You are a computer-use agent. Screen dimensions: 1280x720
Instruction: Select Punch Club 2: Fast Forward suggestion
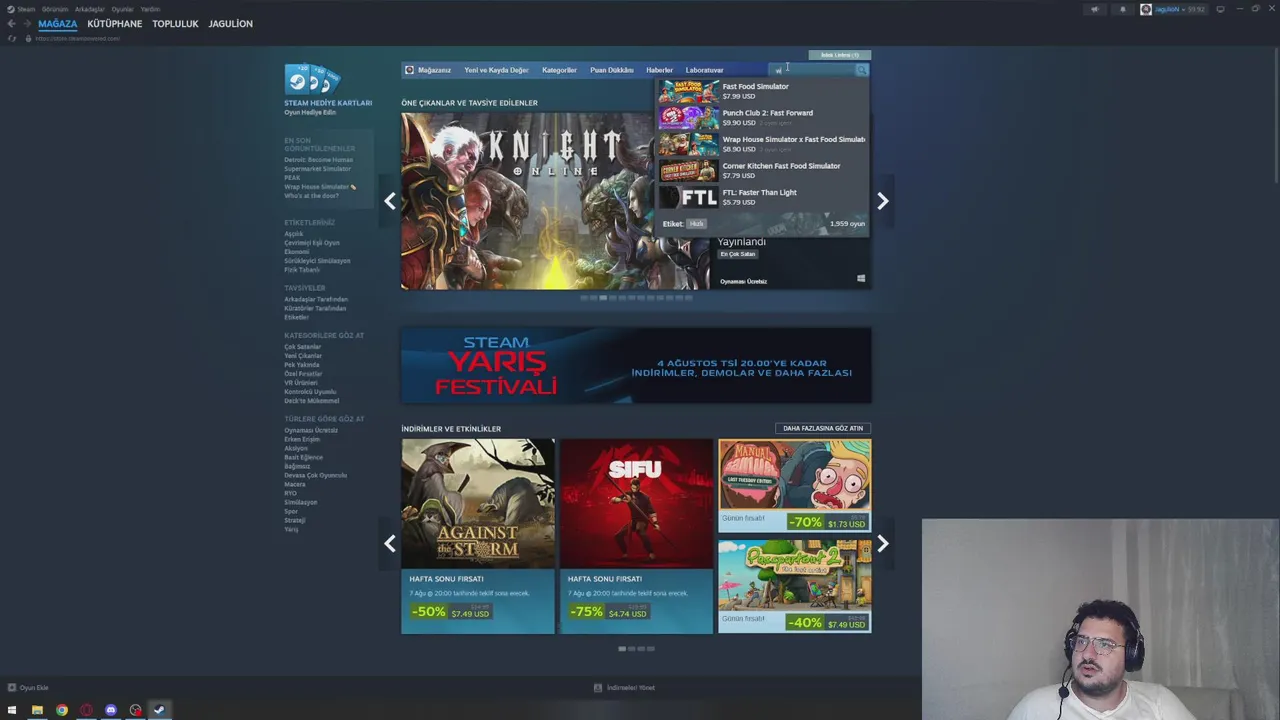(762, 117)
